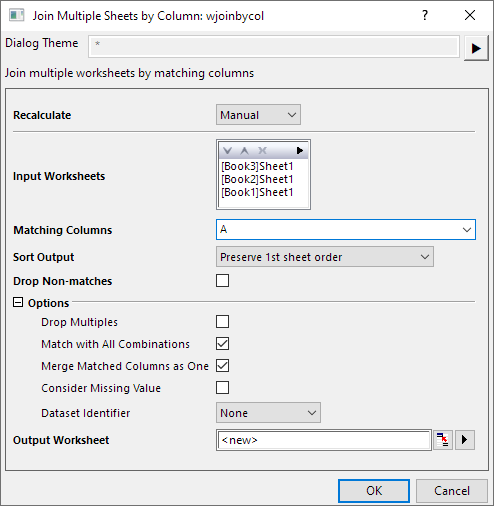Click the help question mark button
This screenshot has height=506, width=494.
[x=425, y=15]
